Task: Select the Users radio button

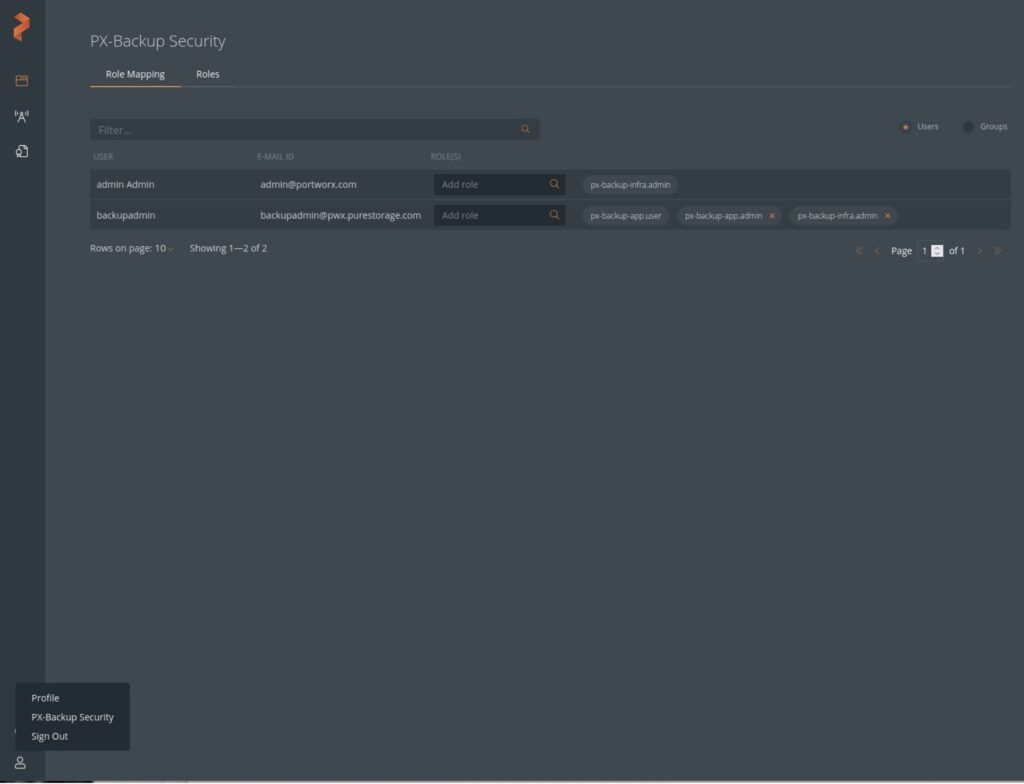Action: 905,127
